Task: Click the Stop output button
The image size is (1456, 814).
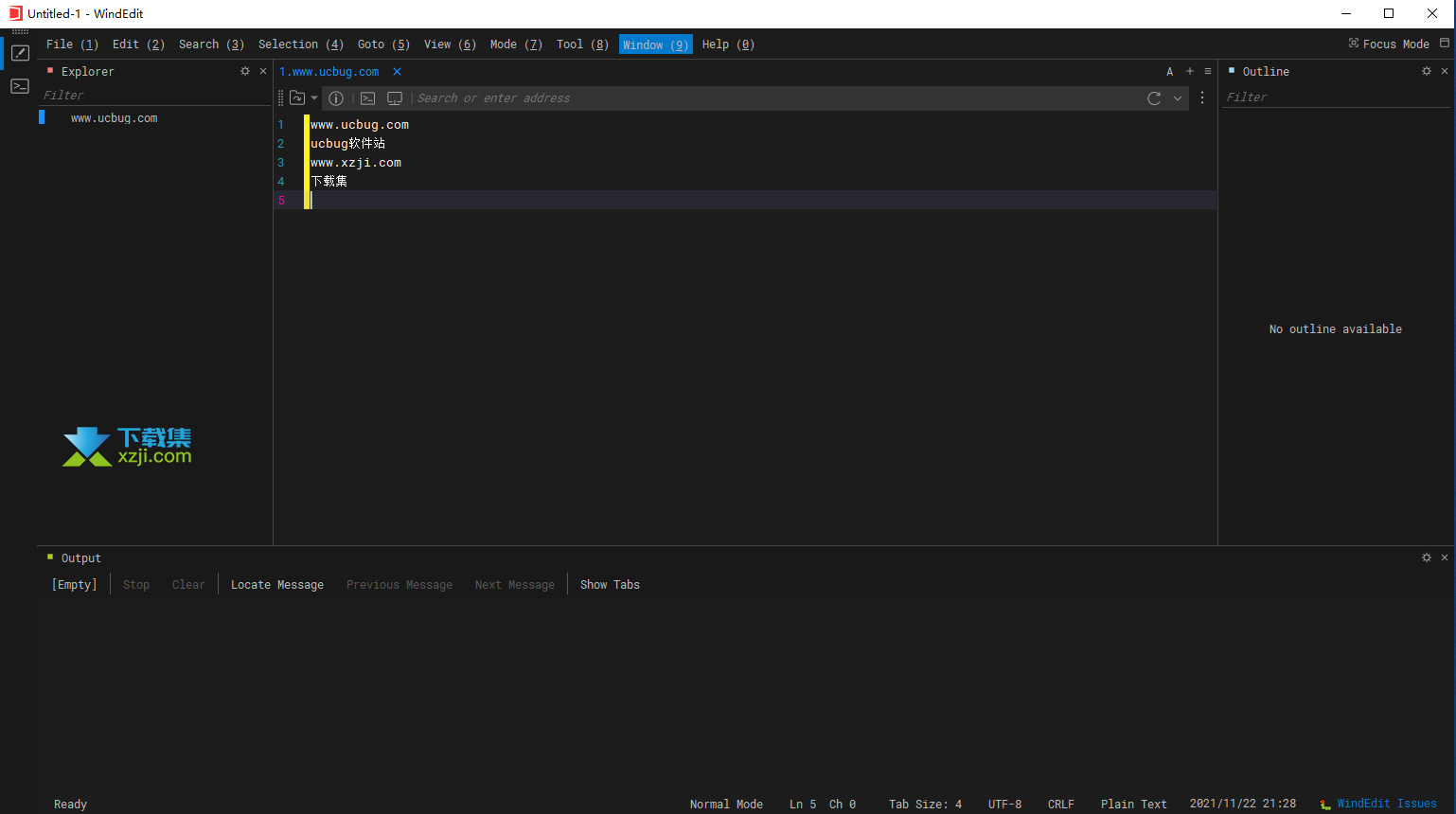Action: pyautogui.click(x=136, y=585)
